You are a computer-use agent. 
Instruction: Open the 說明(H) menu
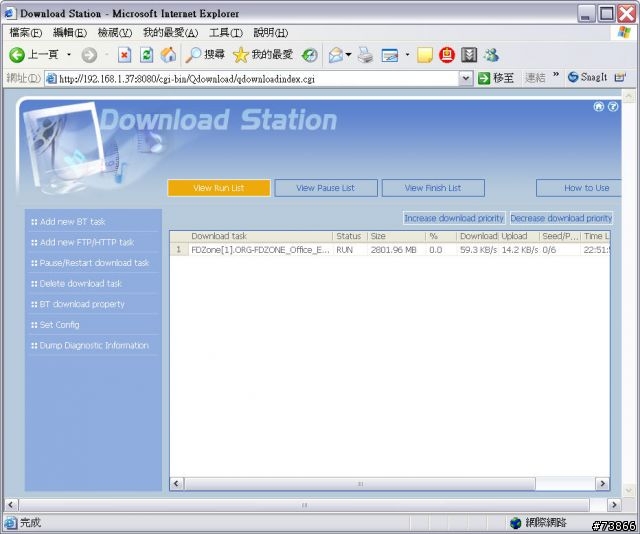[x=271, y=32]
